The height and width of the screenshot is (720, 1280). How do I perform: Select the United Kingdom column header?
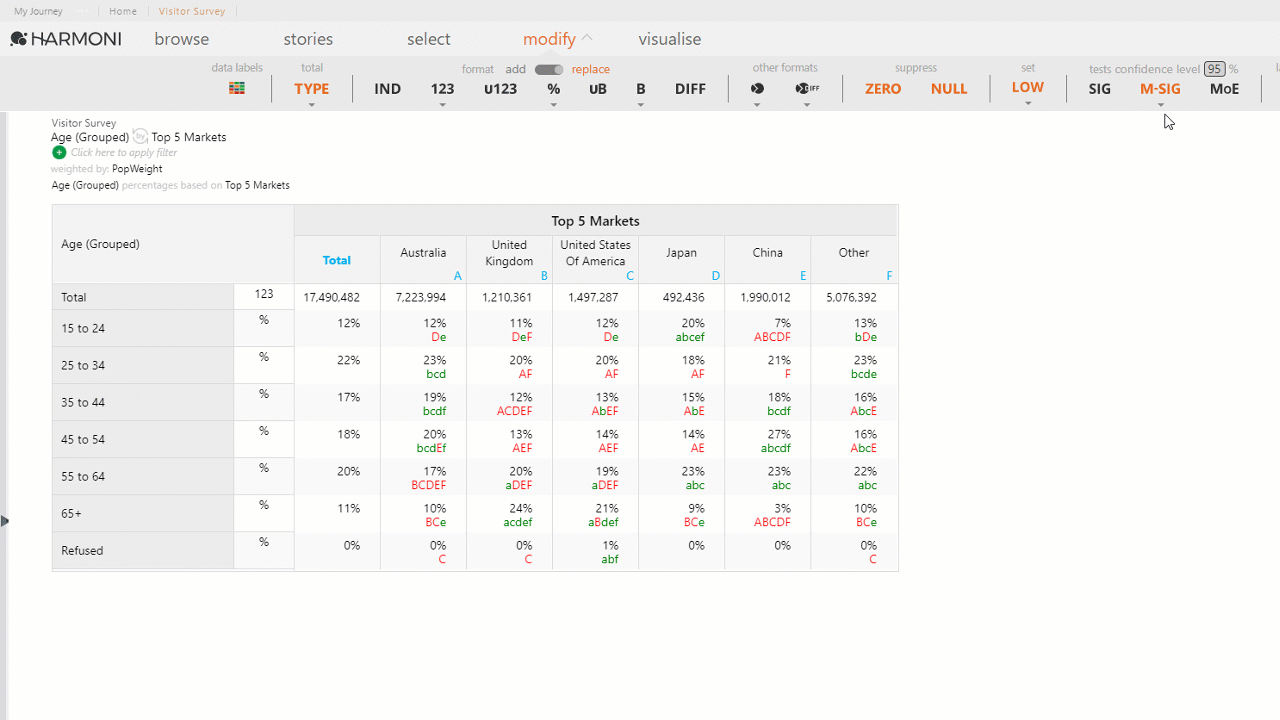pyautogui.click(x=509, y=260)
